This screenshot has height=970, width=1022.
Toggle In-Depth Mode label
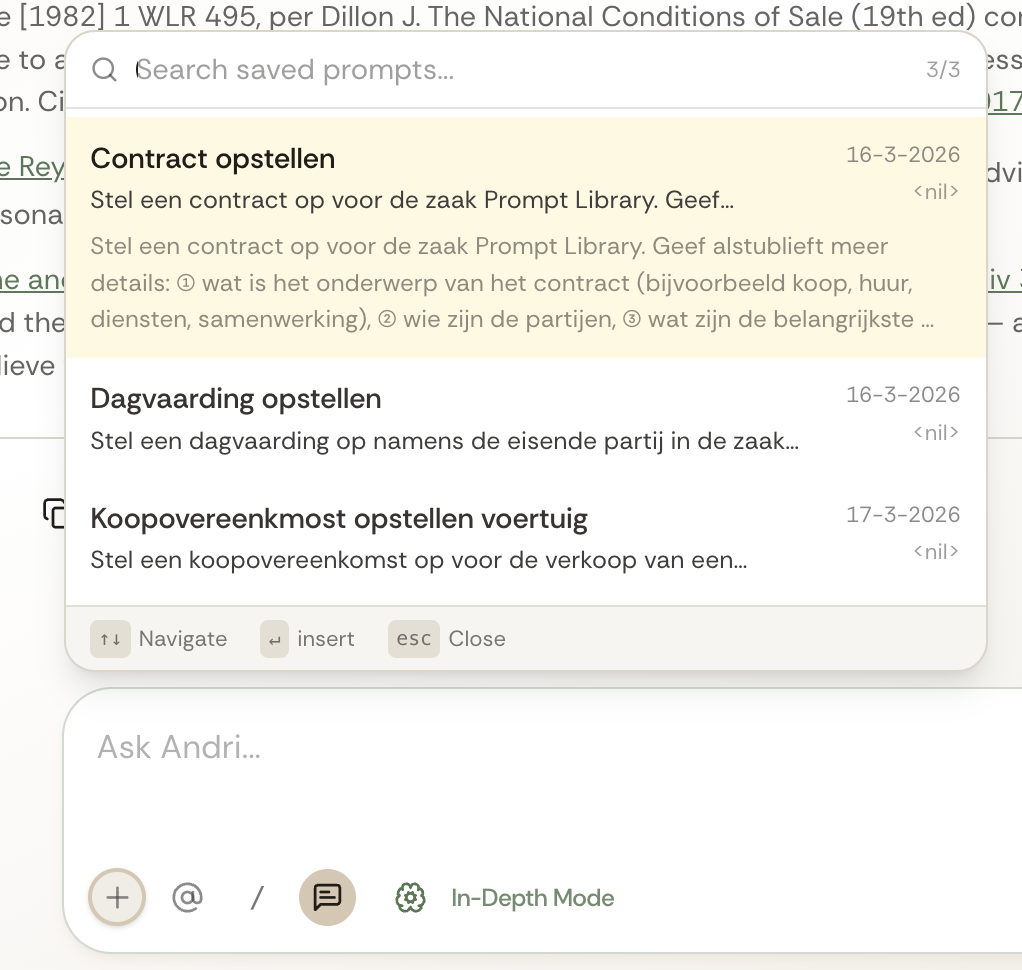(x=532, y=898)
